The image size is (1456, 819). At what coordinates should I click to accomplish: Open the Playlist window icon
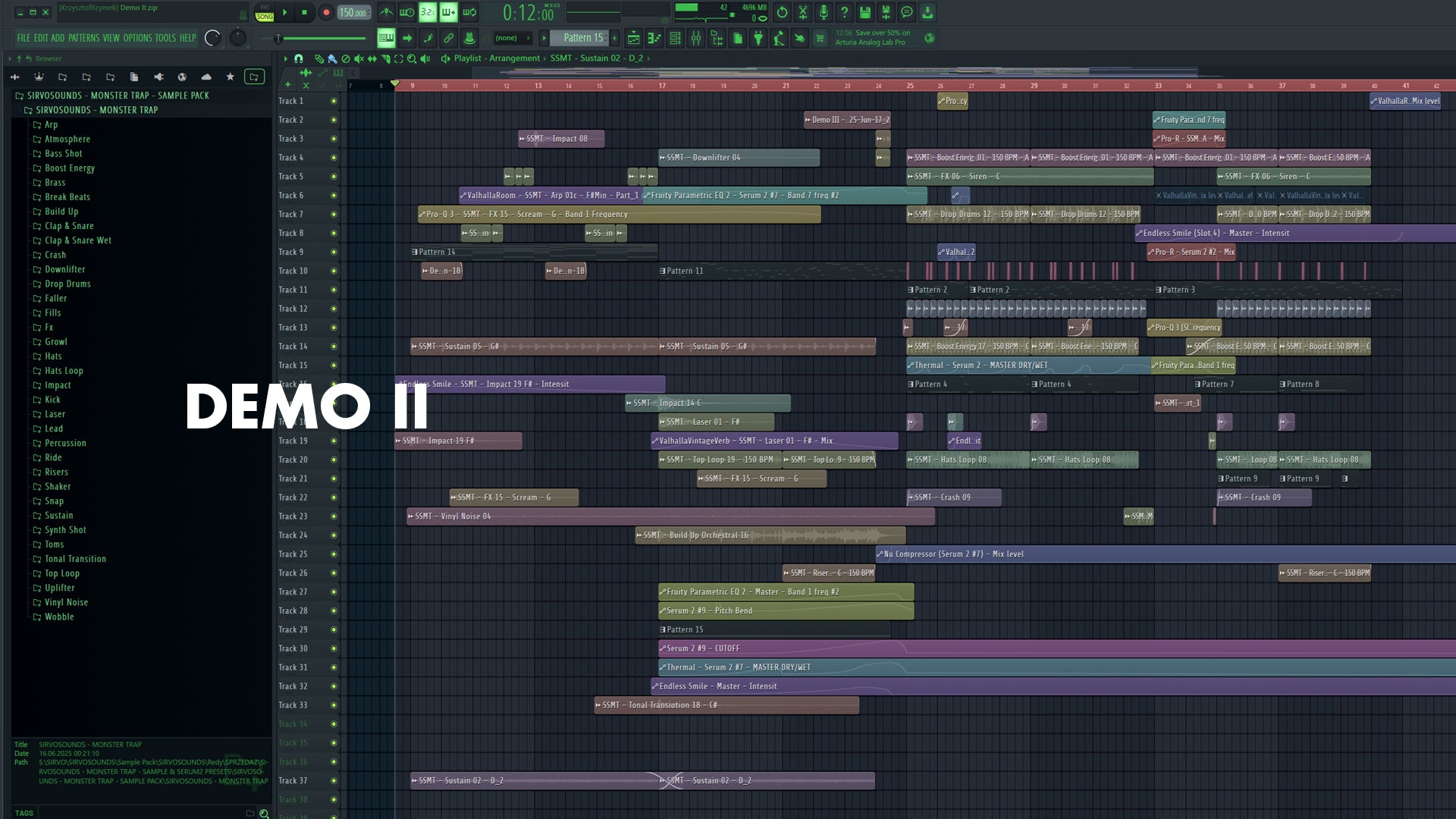633,38
